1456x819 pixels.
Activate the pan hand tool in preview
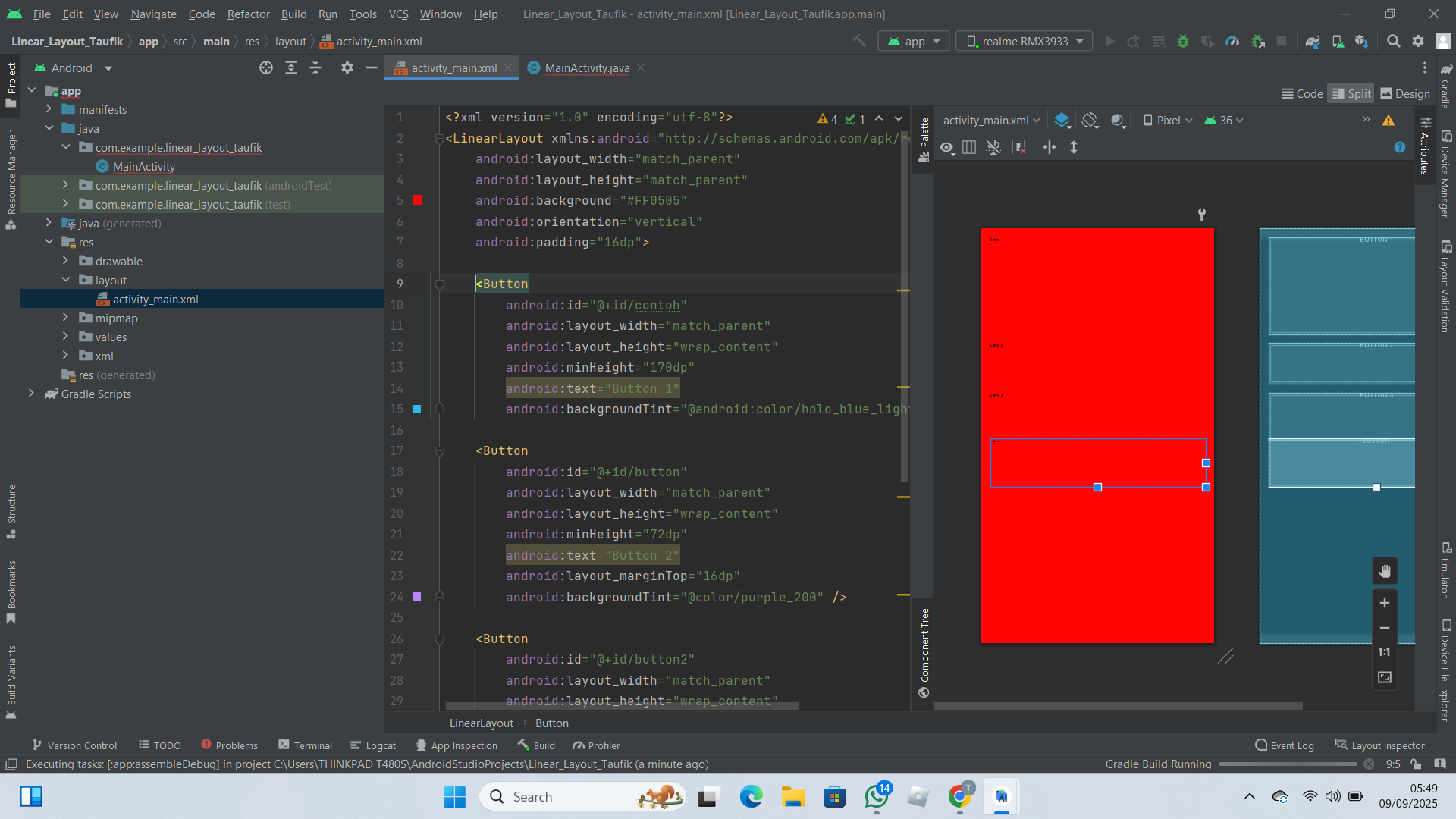[x=1385, y=571]
